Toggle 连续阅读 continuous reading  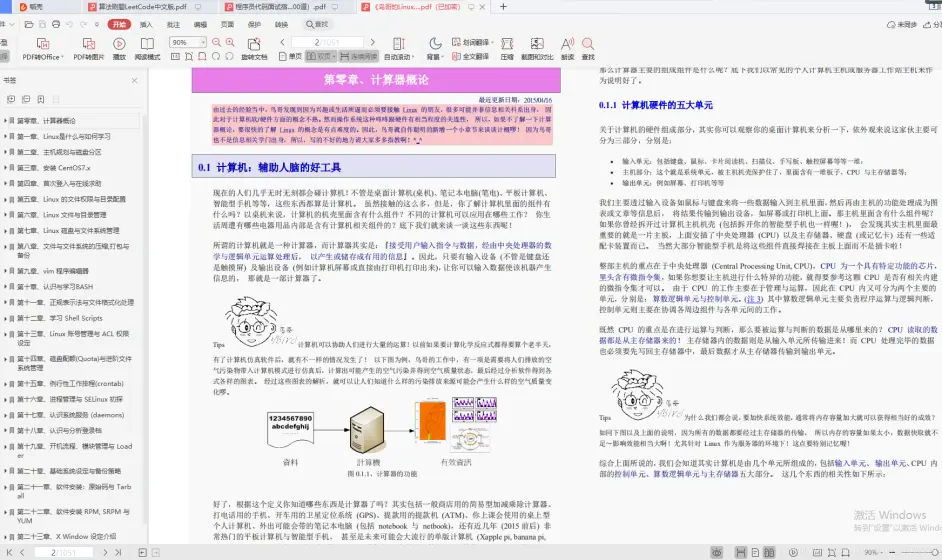point(359,56)
